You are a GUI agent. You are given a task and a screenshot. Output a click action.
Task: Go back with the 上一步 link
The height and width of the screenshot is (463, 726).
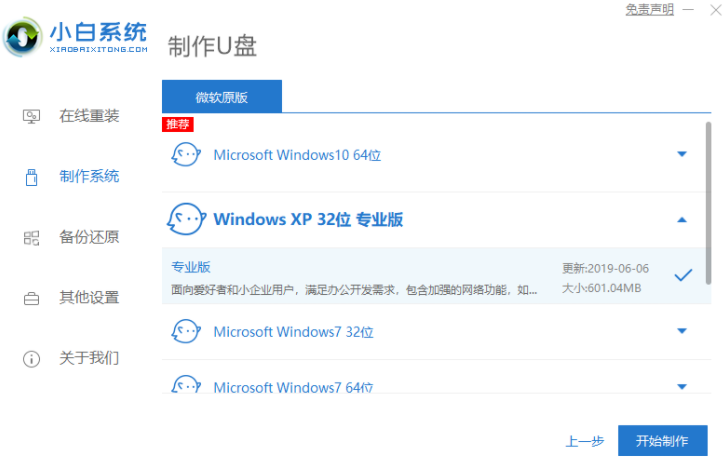(x=584, y=441)
